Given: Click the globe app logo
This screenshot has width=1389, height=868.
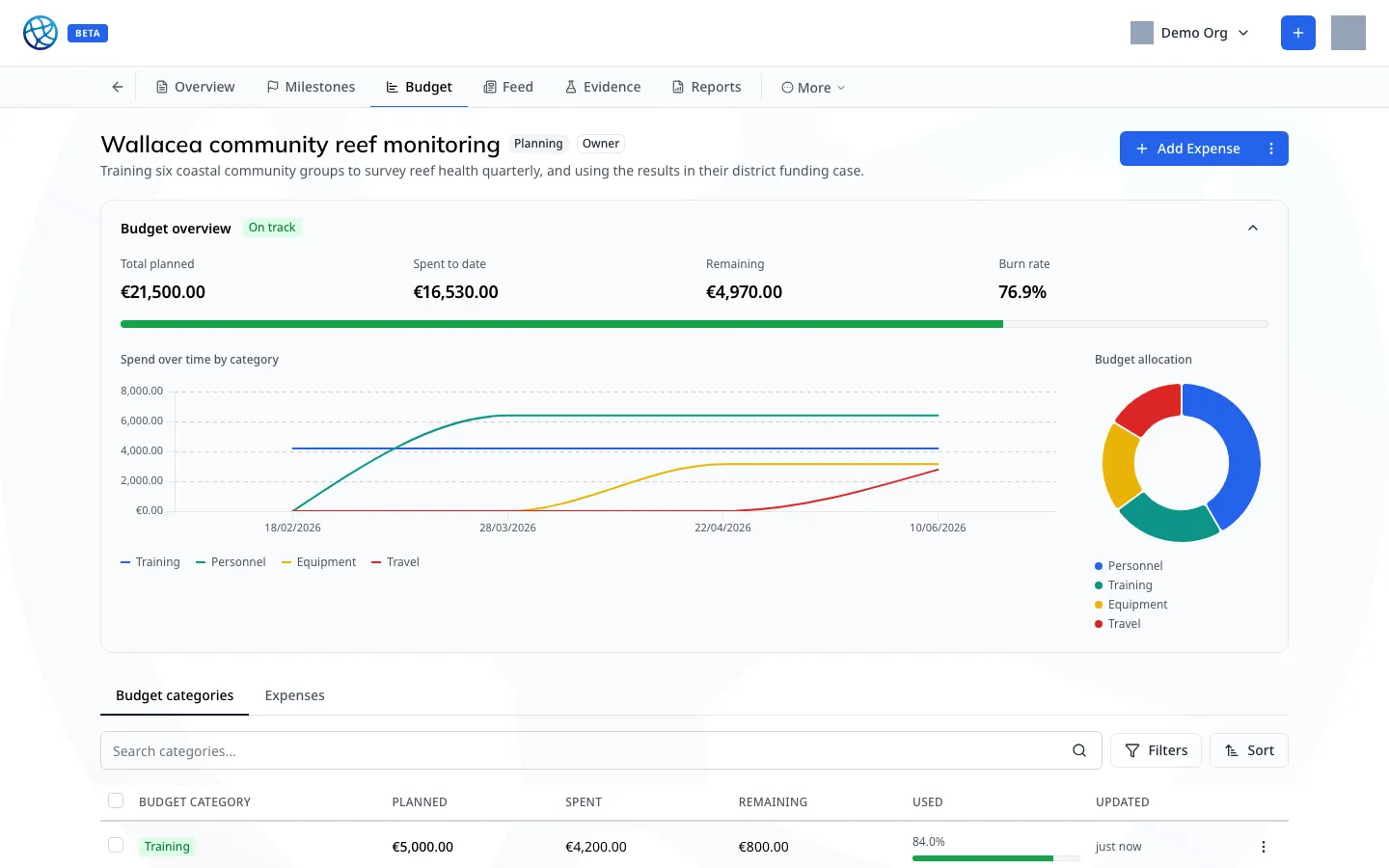Looking at the screenshot, I should click(41, 33).
